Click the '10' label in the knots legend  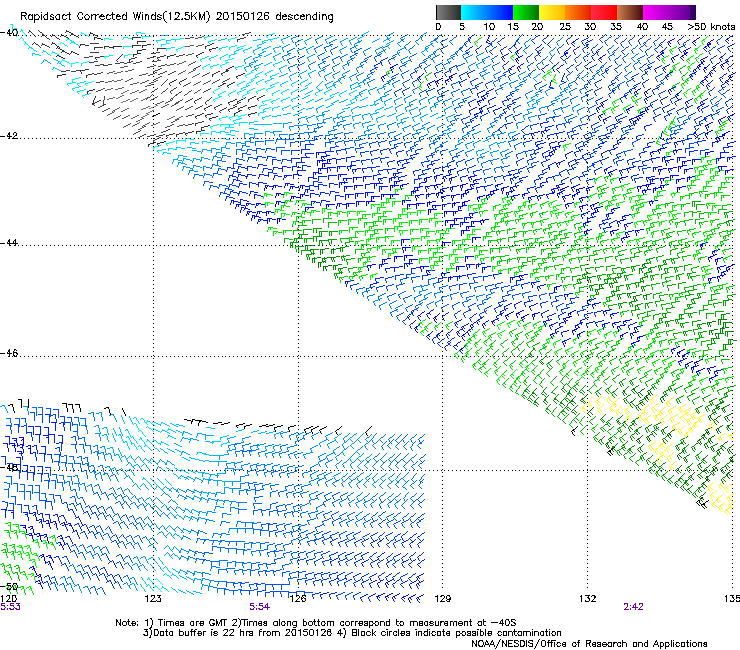(489, 27)
